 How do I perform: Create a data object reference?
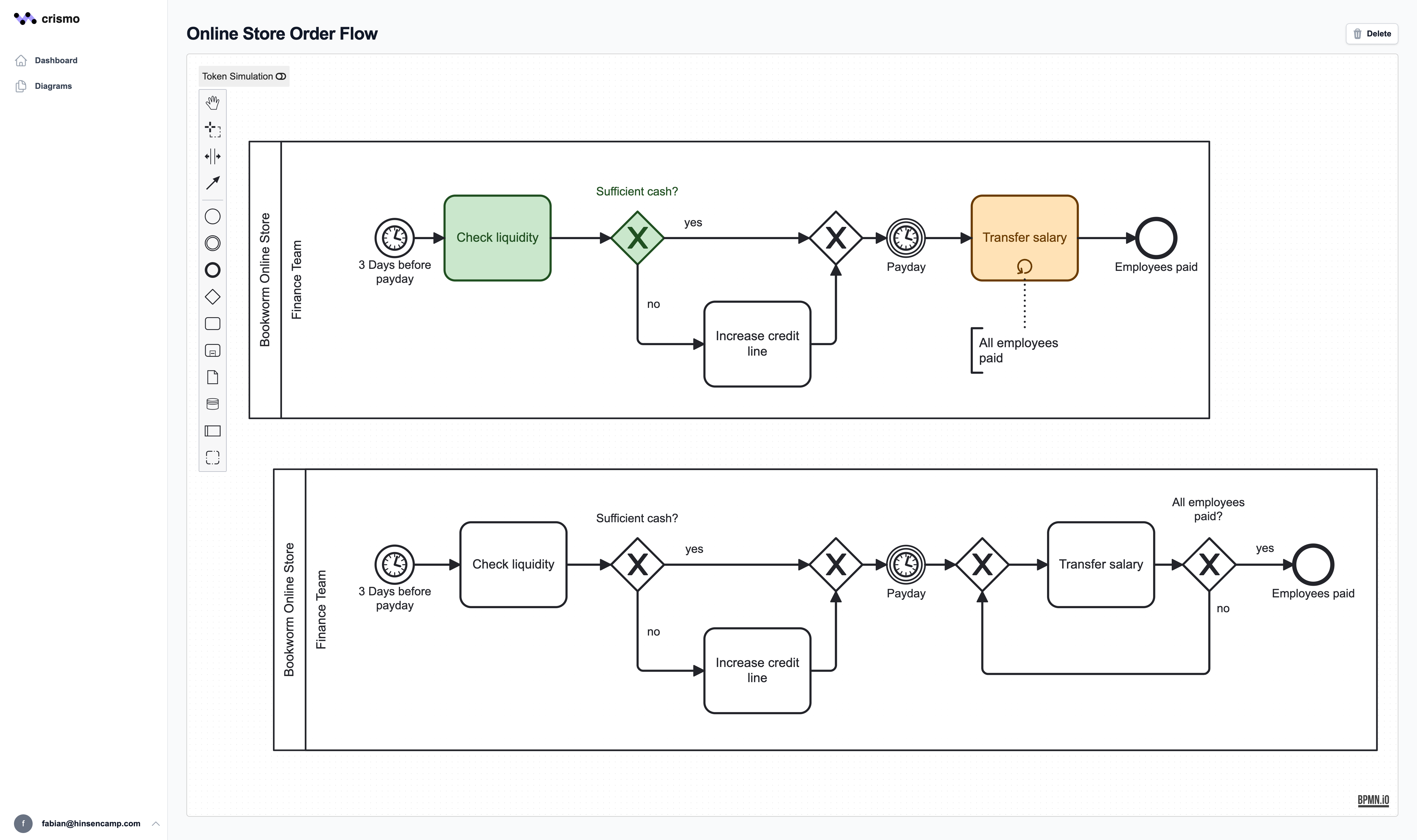tap(212, 377)
